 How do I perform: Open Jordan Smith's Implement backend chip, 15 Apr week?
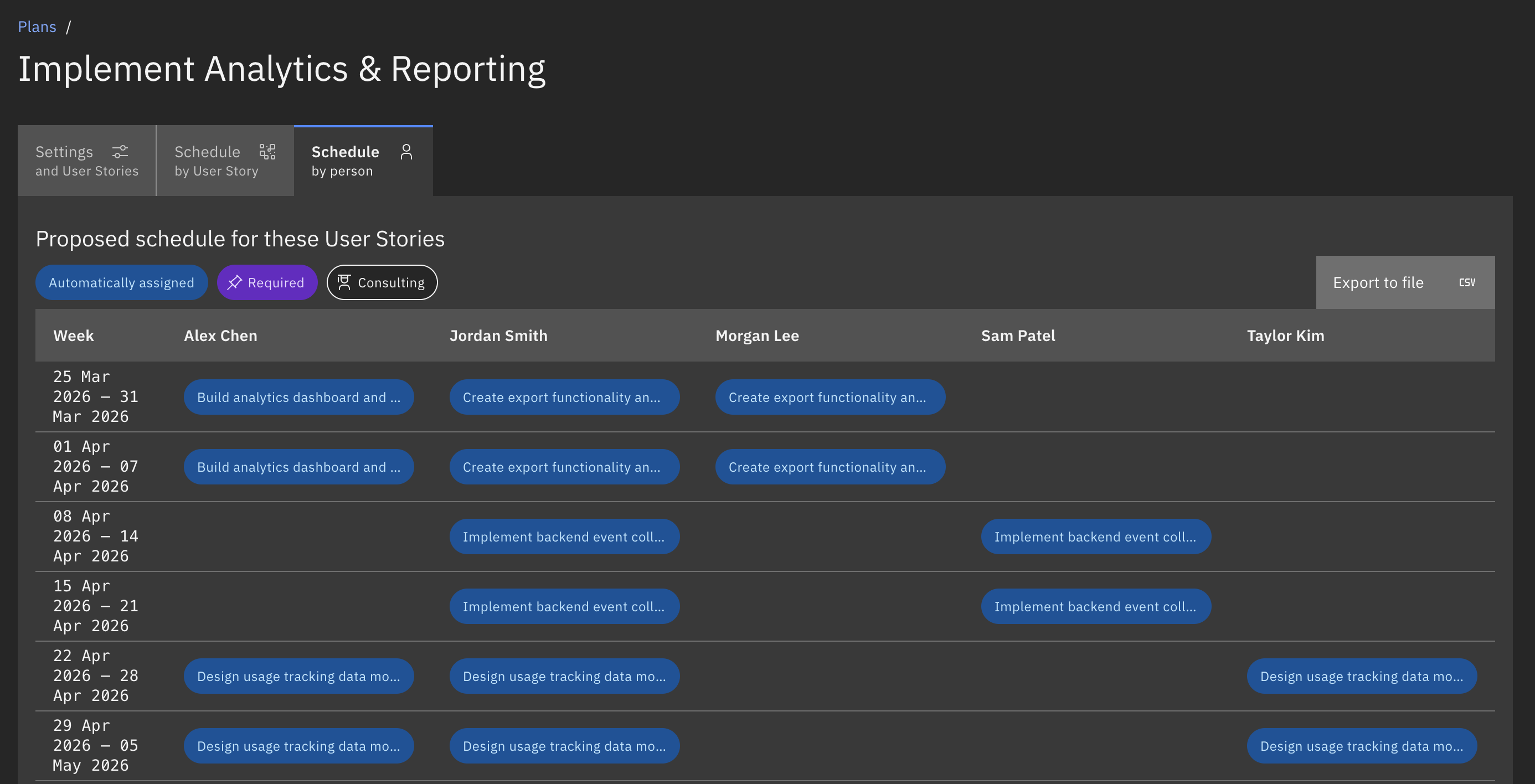click(x=565, y=606)
